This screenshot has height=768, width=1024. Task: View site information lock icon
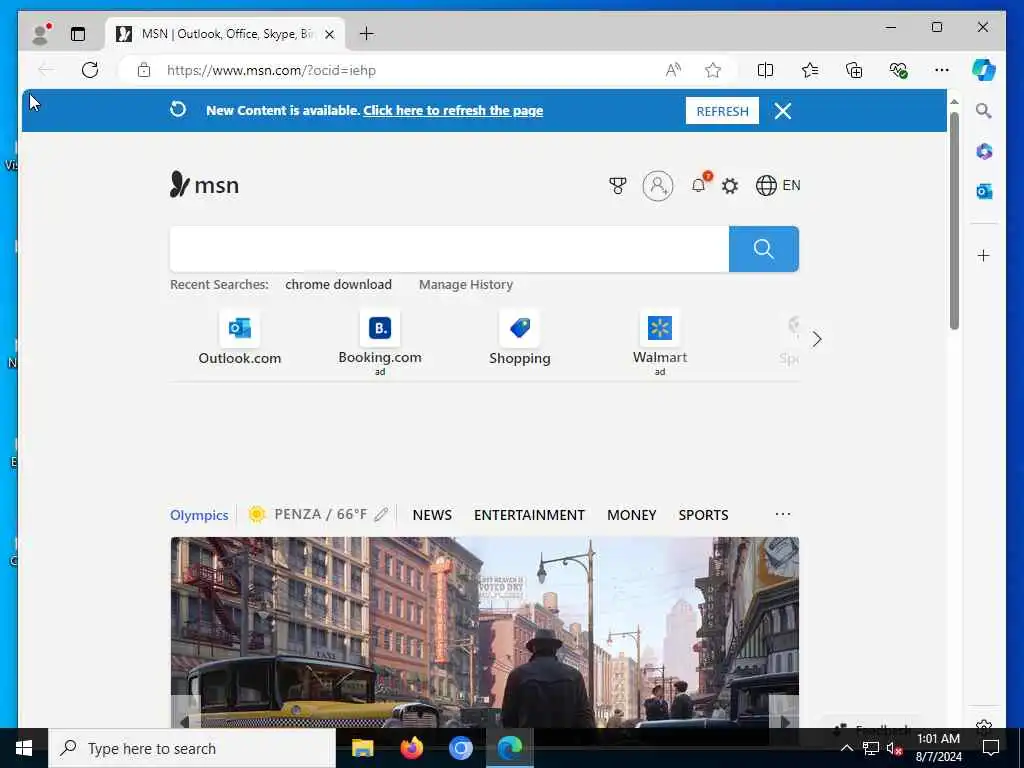point(144,70)
